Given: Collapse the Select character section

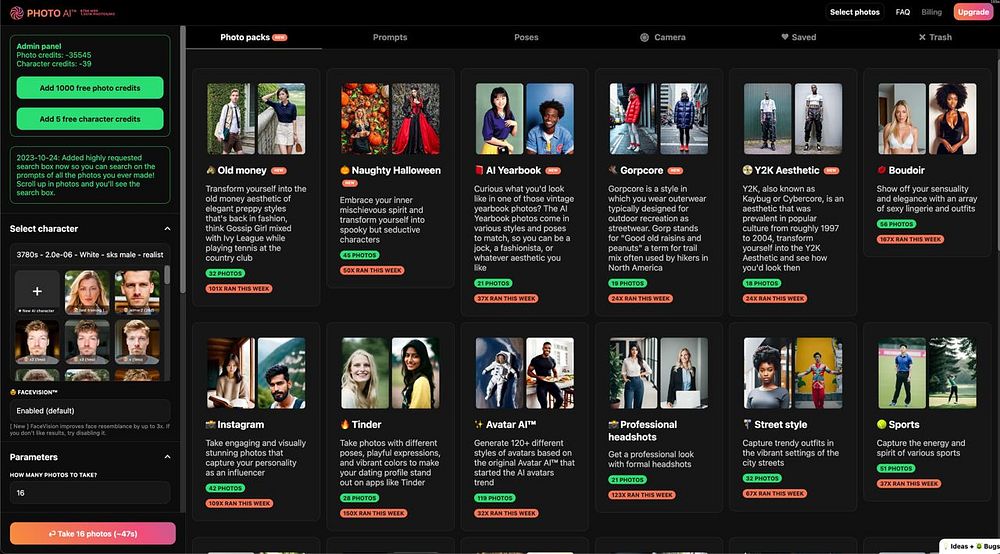Looking at the screenshot, I should point(167,229).
